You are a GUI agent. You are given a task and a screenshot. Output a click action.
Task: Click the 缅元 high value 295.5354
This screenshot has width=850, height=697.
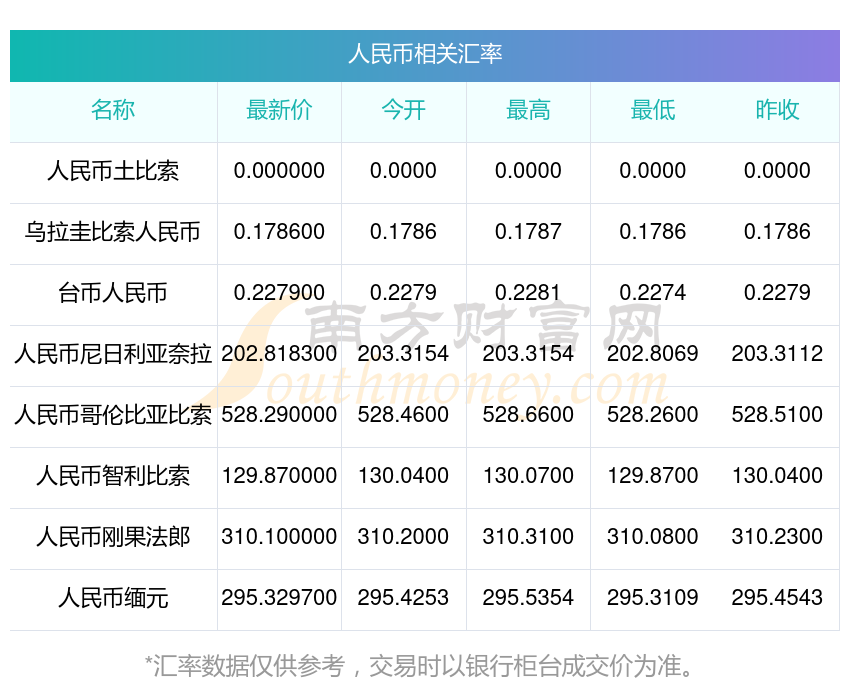coord(528,598)
